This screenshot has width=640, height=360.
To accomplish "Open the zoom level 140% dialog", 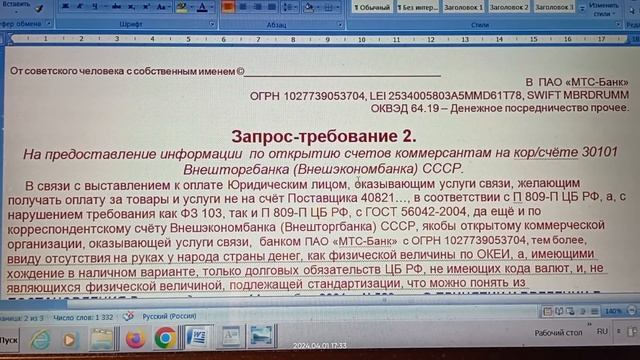I will coord(613,311).
